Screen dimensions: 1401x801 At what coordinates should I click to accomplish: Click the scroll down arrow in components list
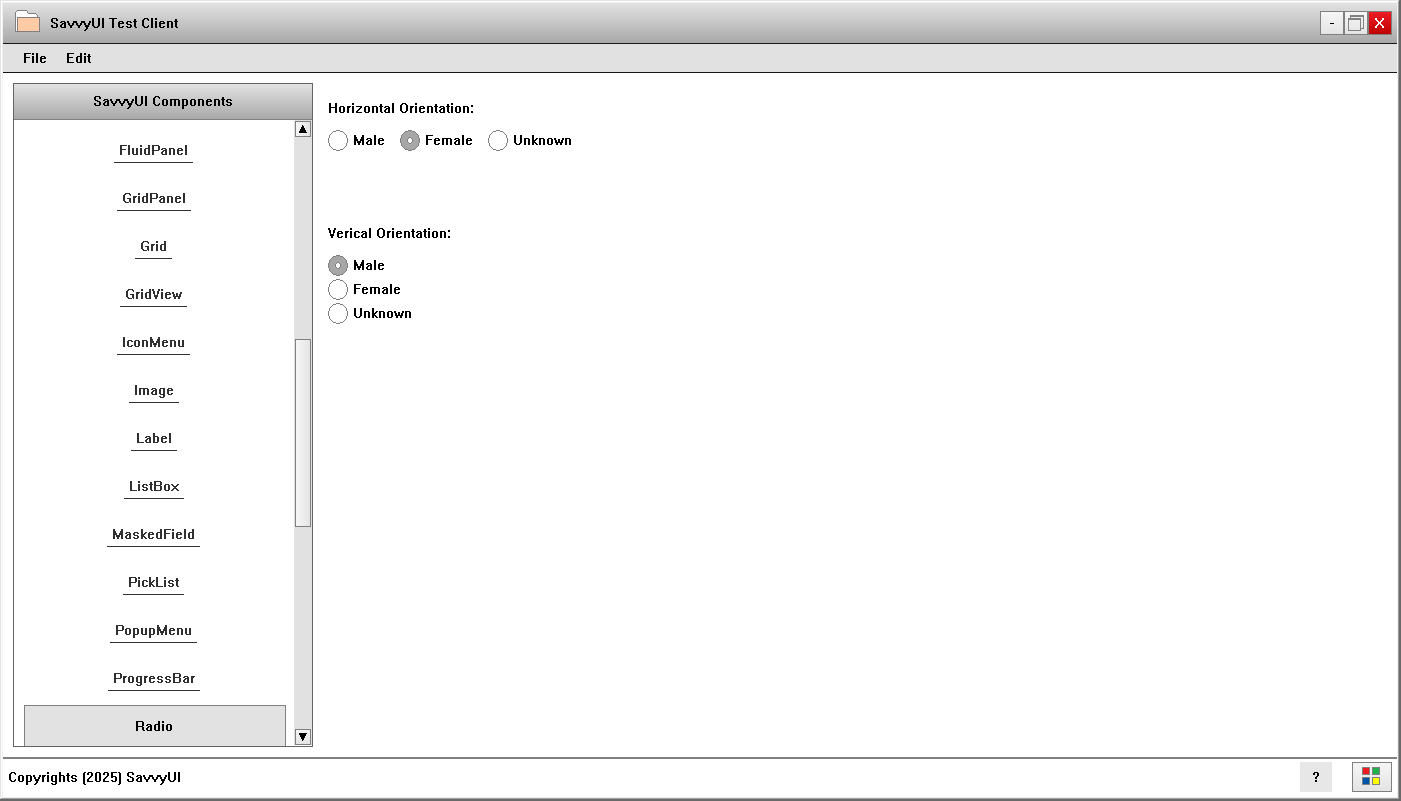click(303, 737)
